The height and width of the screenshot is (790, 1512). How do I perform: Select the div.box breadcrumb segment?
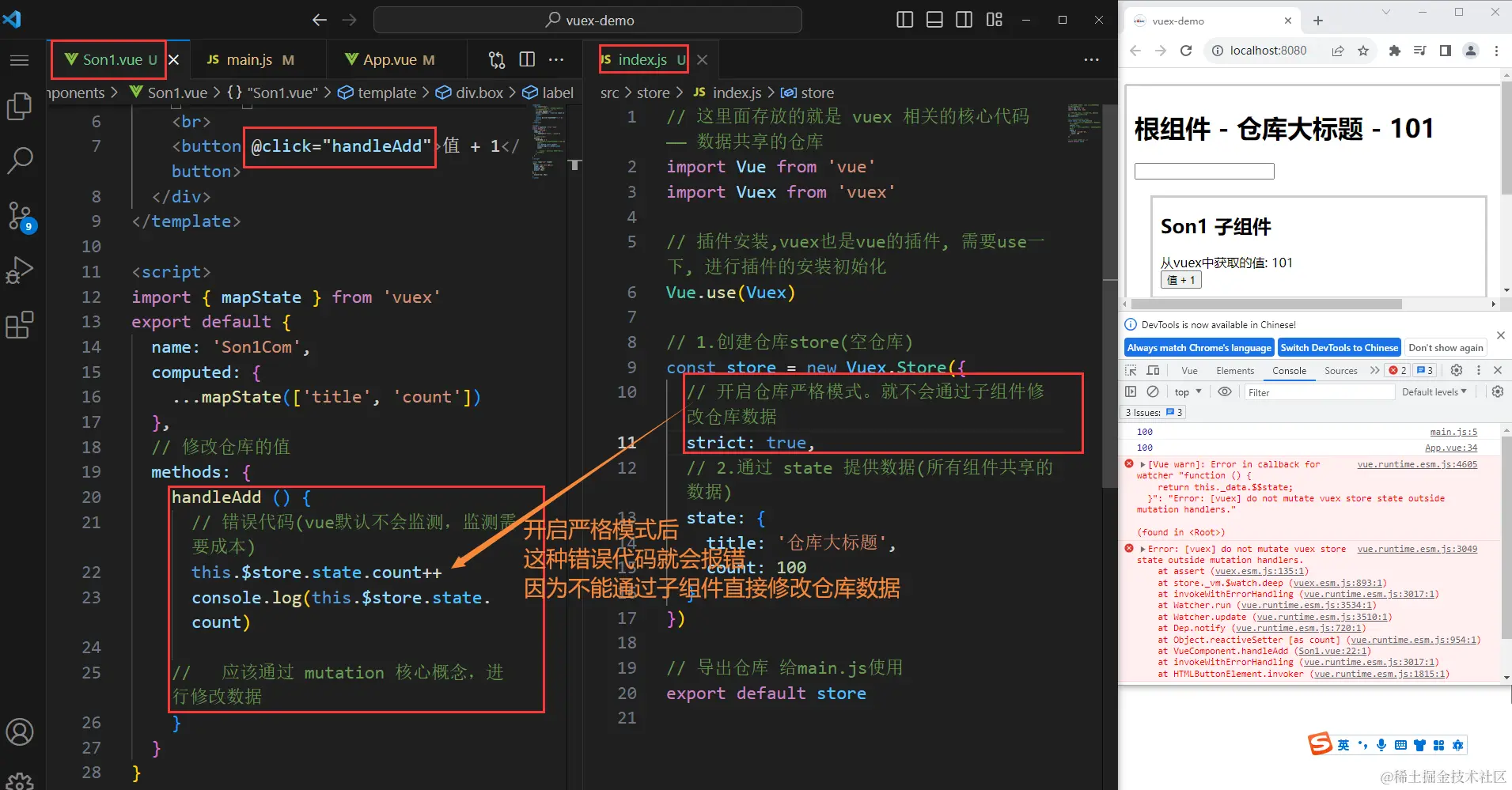470,93
